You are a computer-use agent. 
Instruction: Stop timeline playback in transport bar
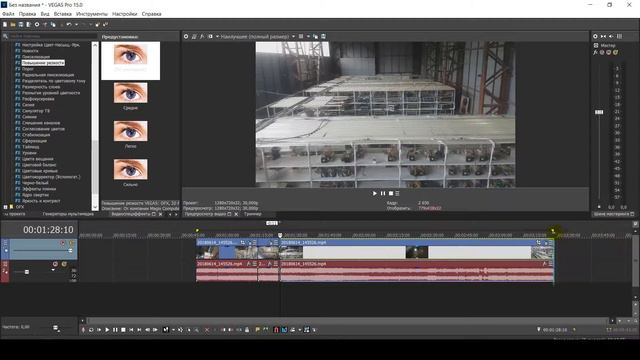click(x=123, y=330)
